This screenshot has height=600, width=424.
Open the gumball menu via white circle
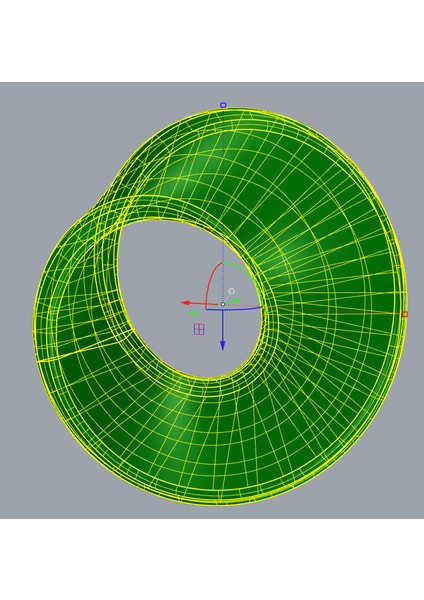pyautogui.click(x=231, y=292)
